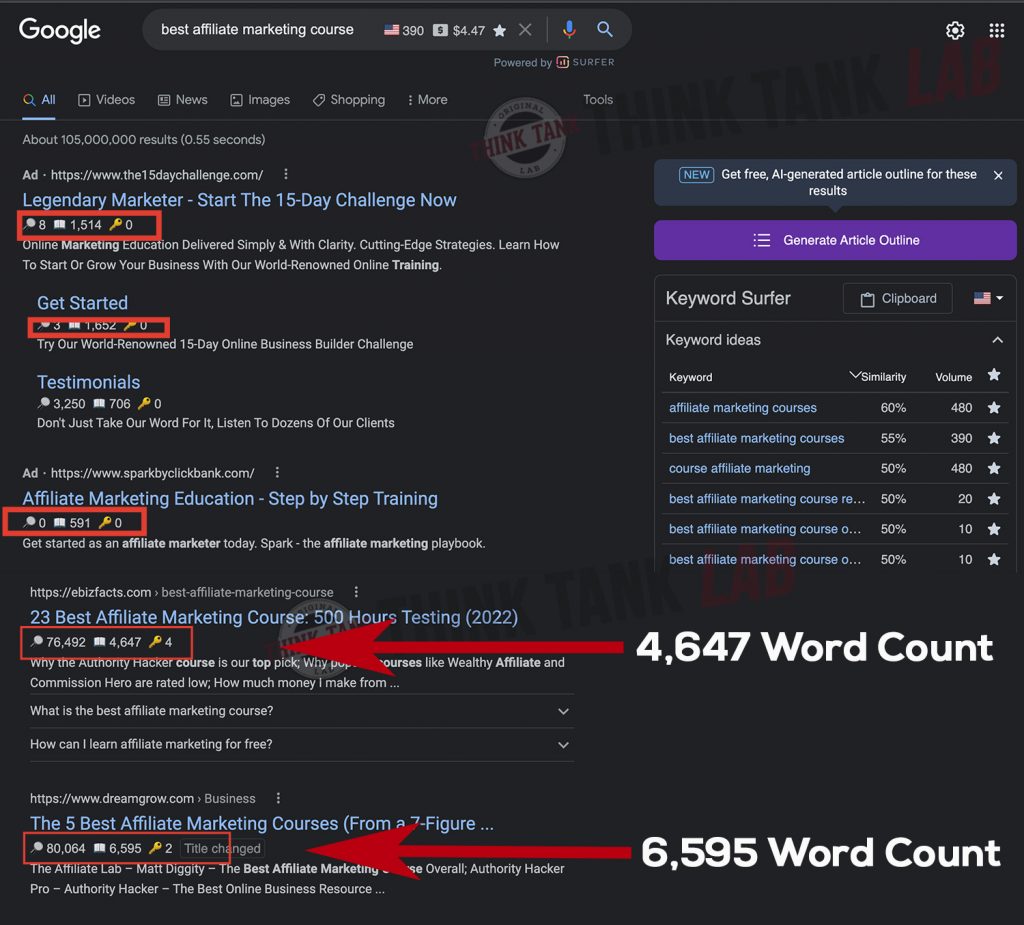Toggle the star next to $4.47 in search bar
This screenshot has height=925, width=1024.
tap(499, 30)
